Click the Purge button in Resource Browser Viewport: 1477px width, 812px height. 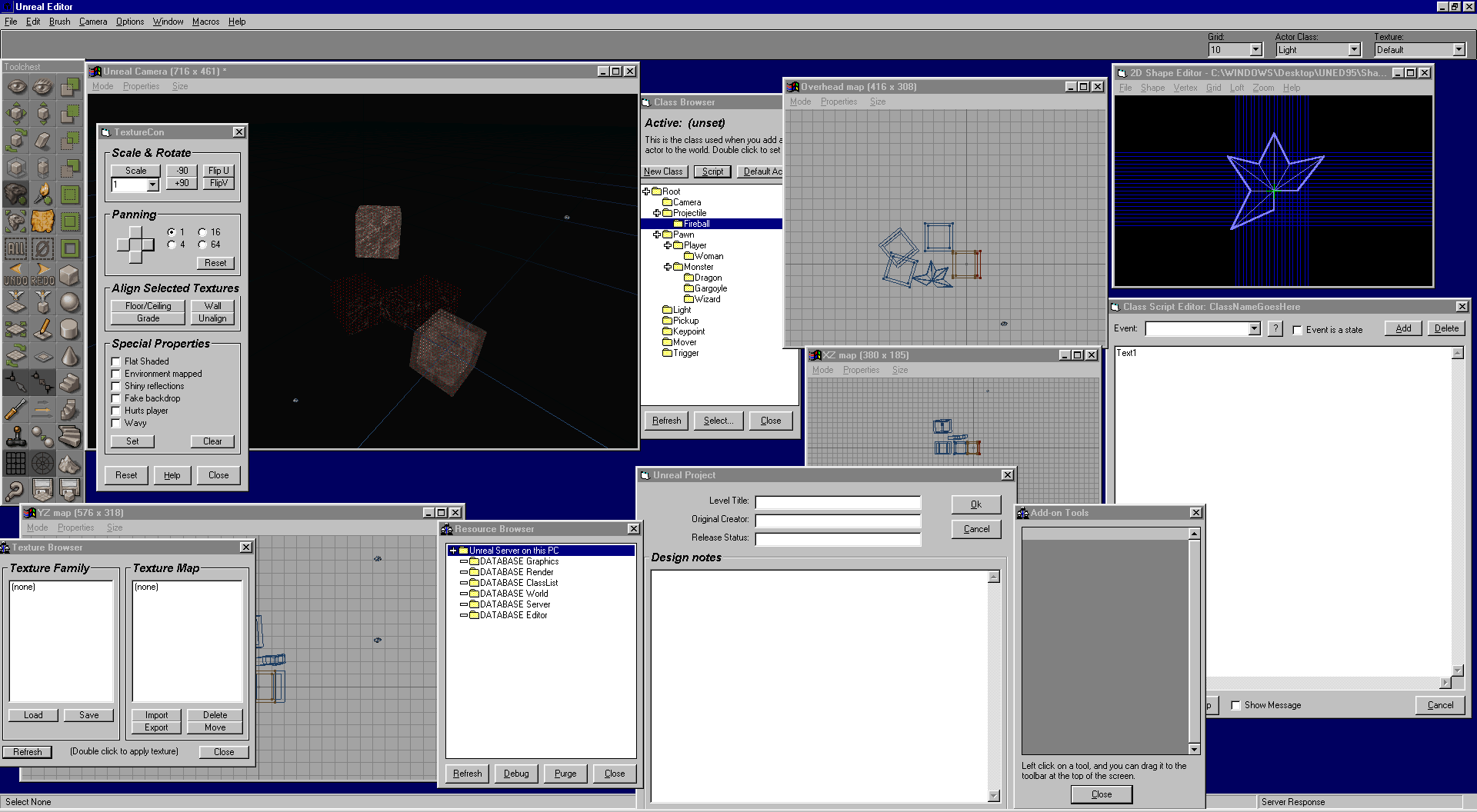(565, 774)
